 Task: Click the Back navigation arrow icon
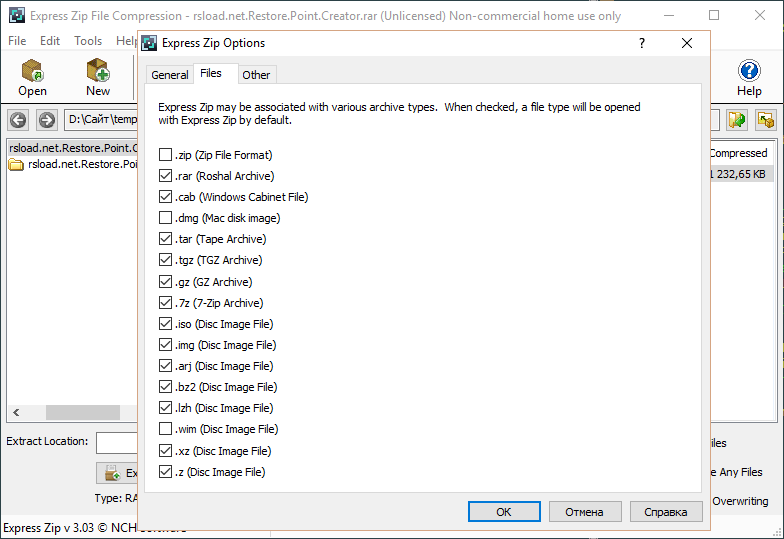[x=18, y=121]
